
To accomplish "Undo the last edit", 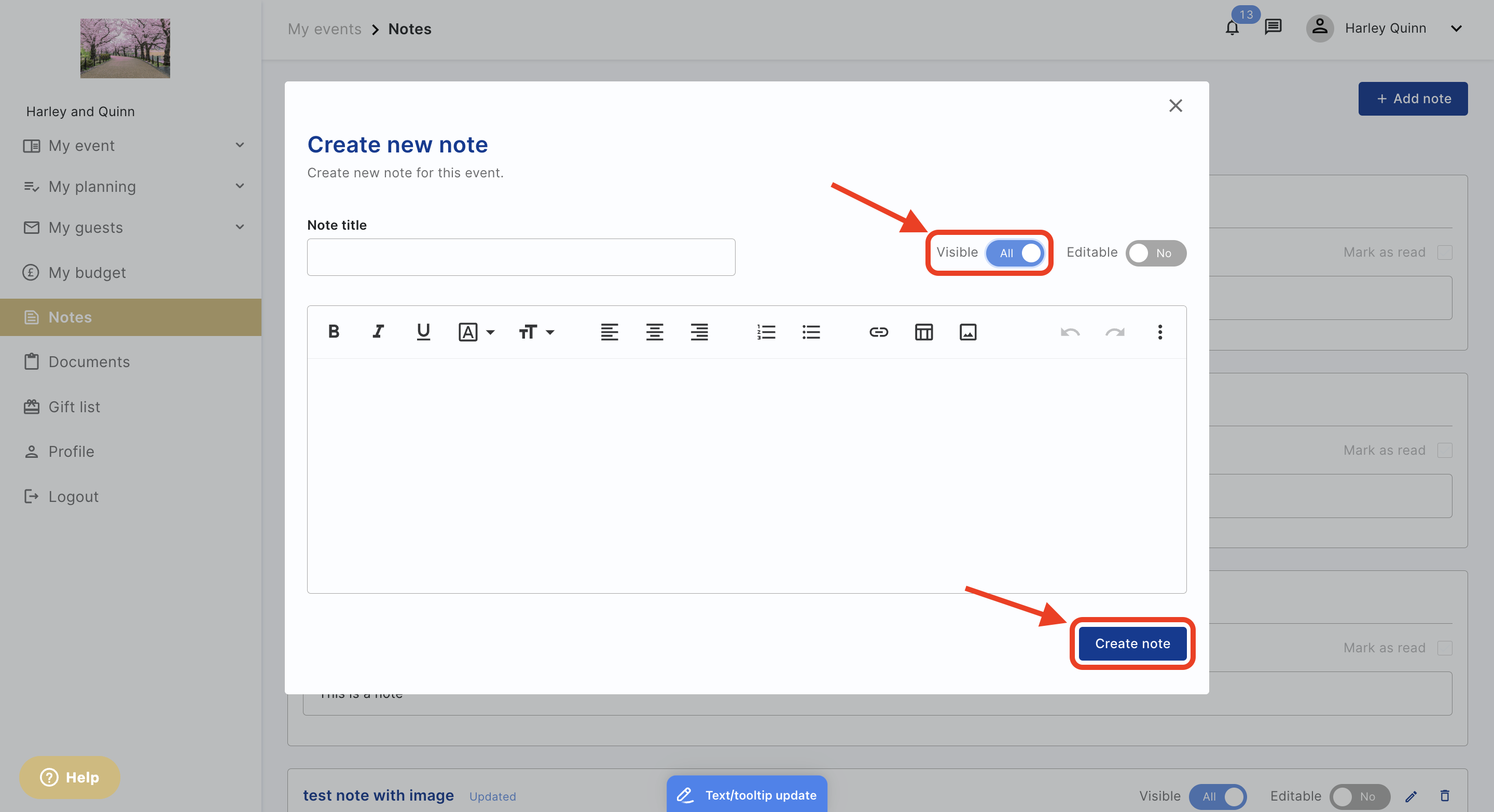I will 1070,332.
